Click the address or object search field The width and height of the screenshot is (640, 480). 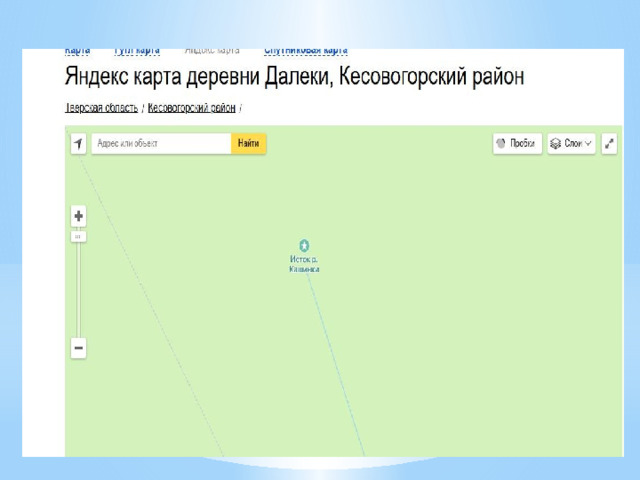[x=162, y=144]
